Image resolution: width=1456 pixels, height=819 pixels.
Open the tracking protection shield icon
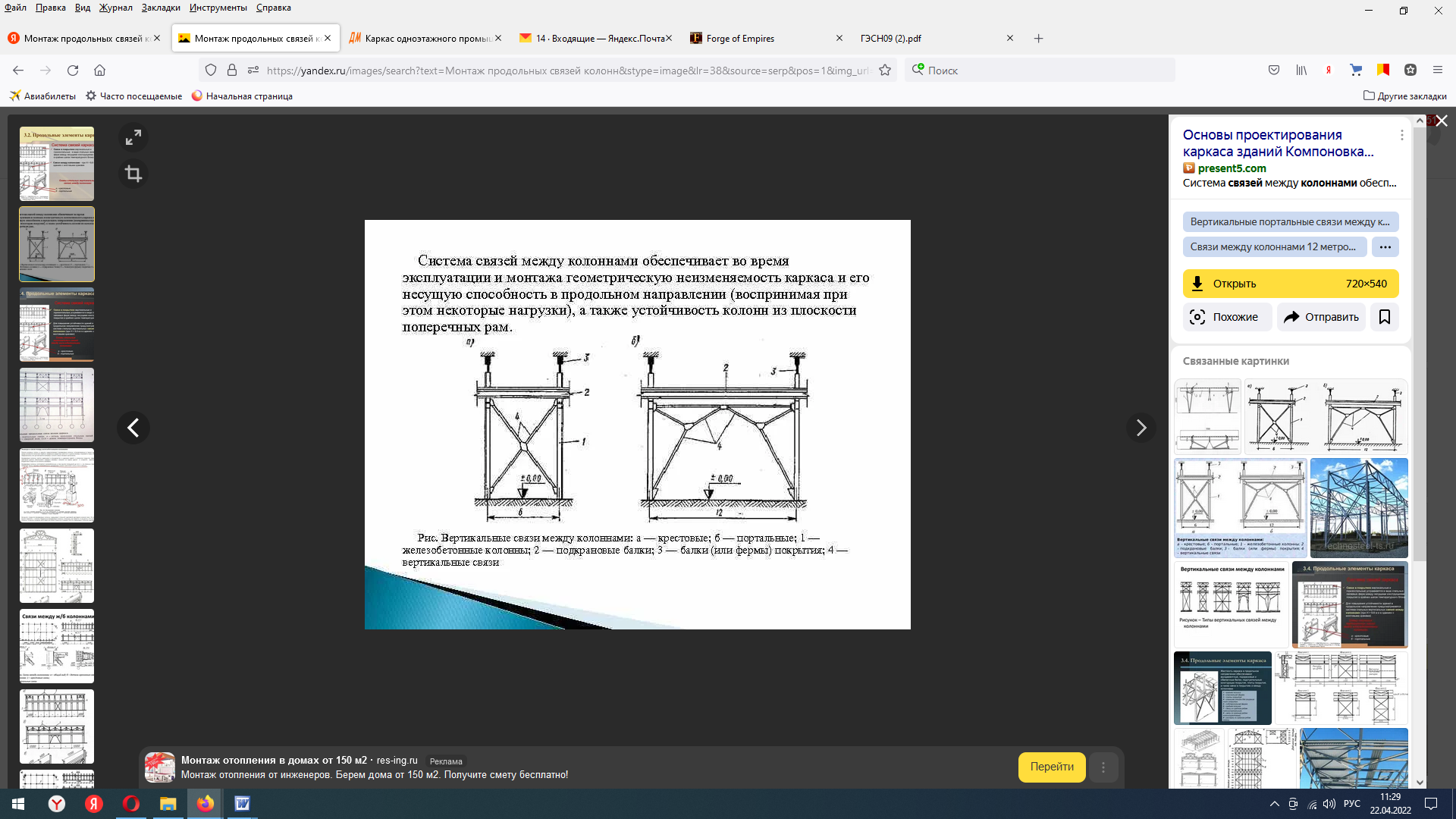pos(211,71)
